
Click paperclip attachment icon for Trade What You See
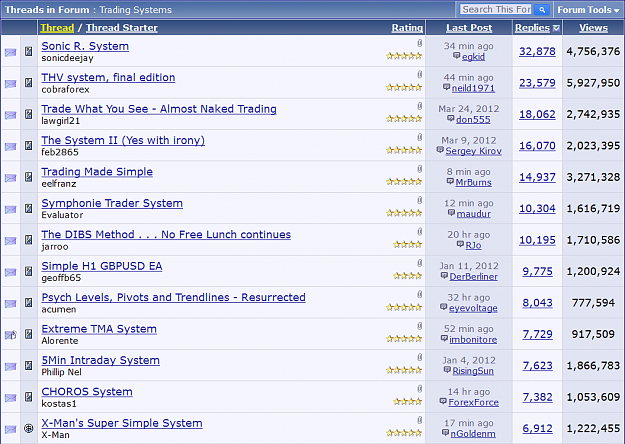tap(419, 106)
